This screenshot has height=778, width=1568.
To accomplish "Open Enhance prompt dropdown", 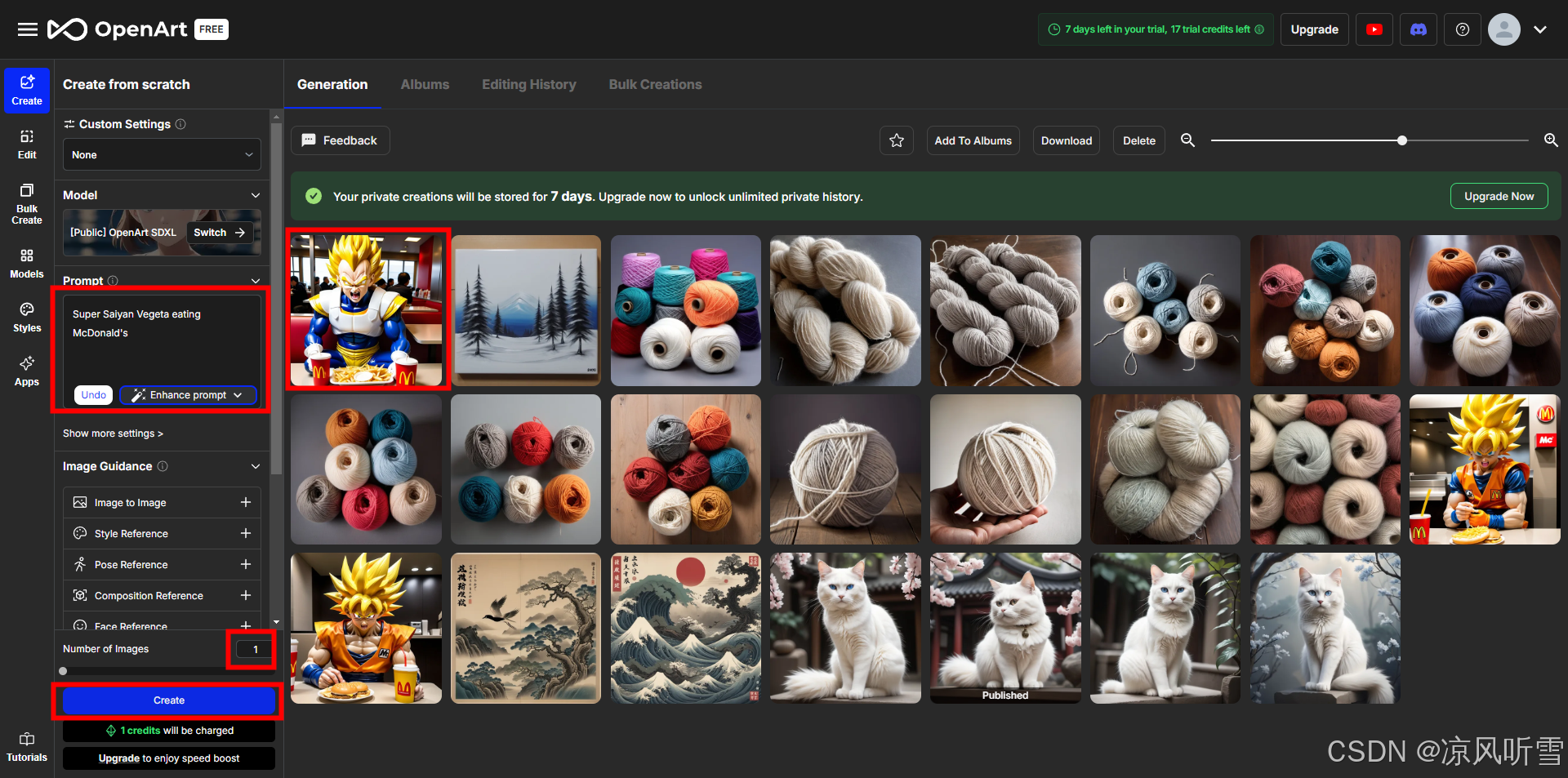I will (x=189, y=395).
